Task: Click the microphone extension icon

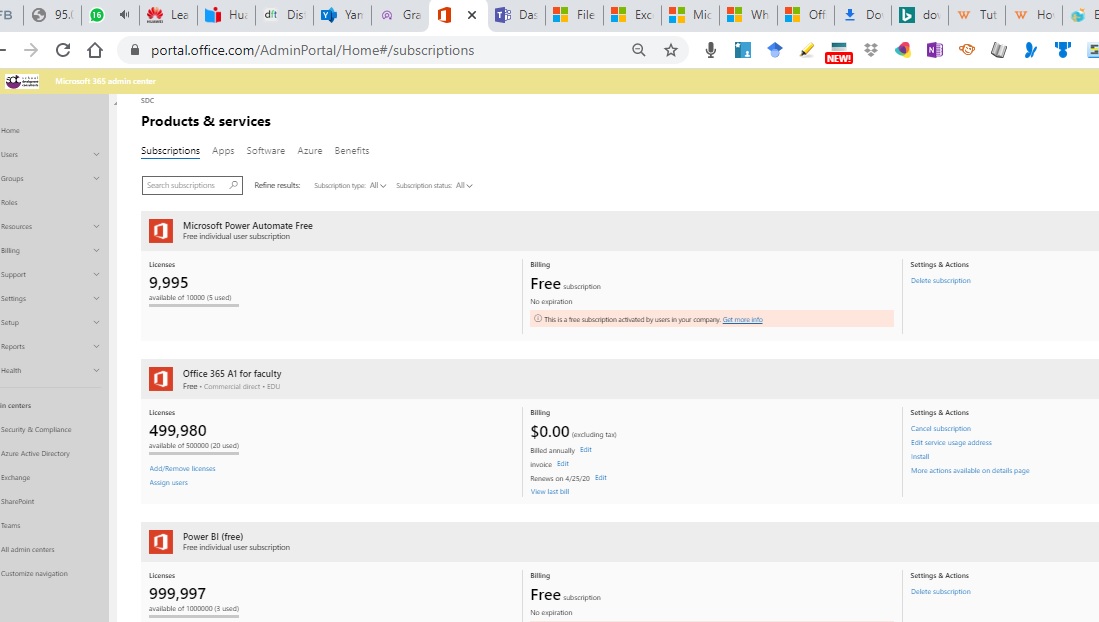Action: click(711, 50)
